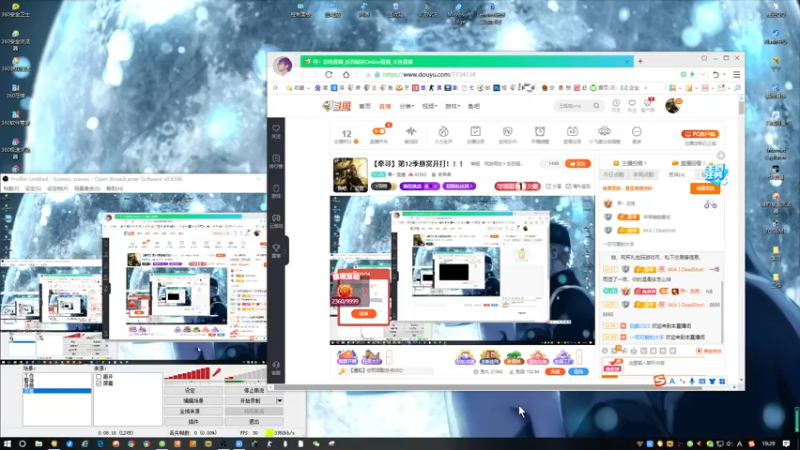The width and height of the screenshot is (800, 450).
Task: Toggle the OBS microphone mute icon
Action: click(217, 373)
